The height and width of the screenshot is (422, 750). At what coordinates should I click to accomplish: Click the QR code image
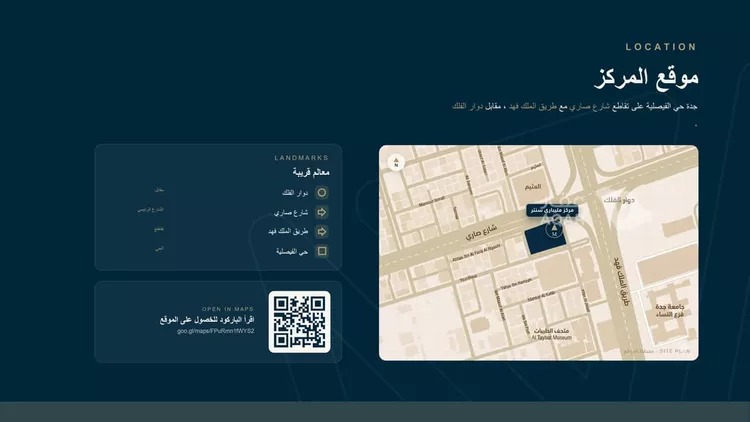click(x=299, y=322)
